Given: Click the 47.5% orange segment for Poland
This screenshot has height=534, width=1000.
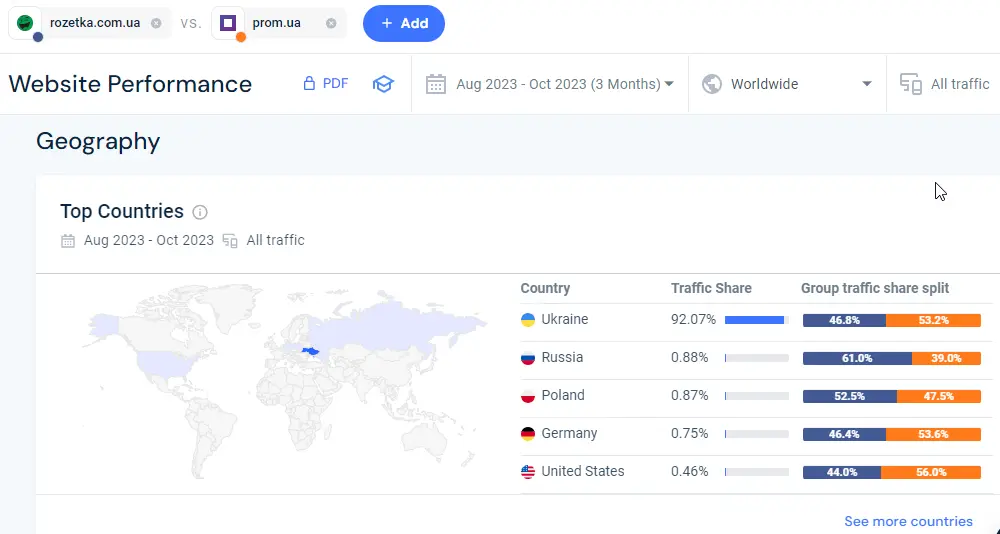Looking at the screenshot, I should tap(939, 396).
